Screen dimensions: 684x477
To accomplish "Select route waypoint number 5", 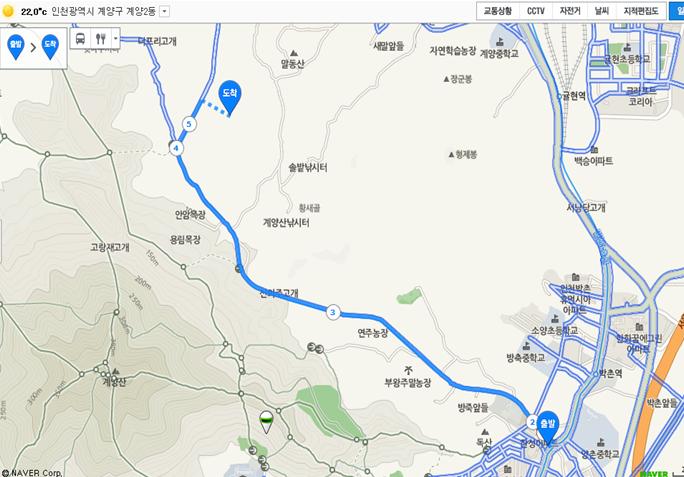I will 189,124.
